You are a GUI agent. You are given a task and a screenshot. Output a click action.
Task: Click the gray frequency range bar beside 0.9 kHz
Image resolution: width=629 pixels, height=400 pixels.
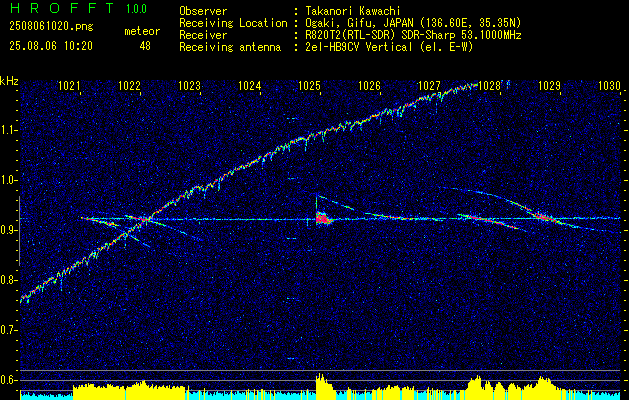tap(19, 231)
